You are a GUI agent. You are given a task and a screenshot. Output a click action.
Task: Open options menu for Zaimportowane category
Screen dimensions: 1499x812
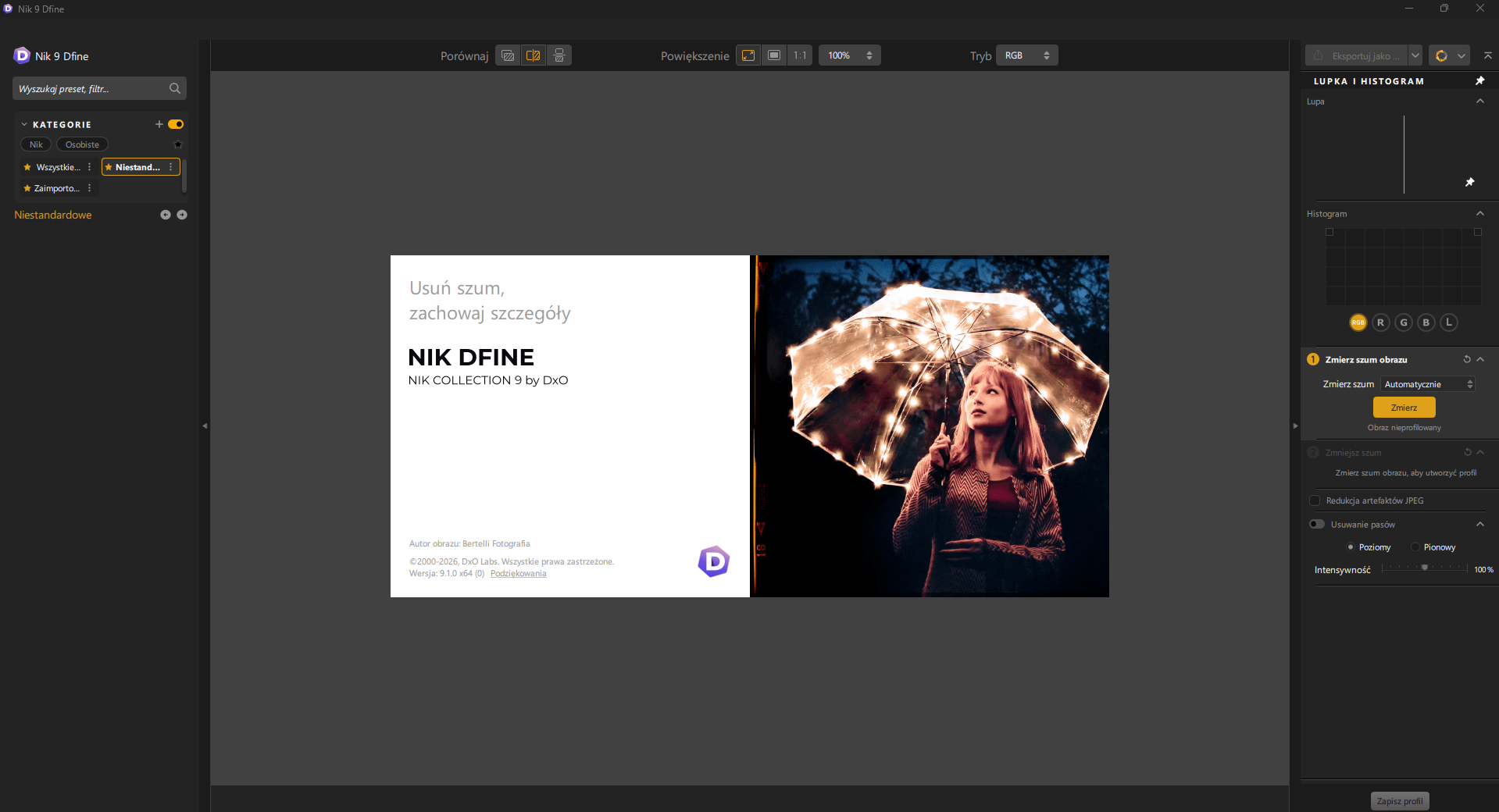[90, 188]
